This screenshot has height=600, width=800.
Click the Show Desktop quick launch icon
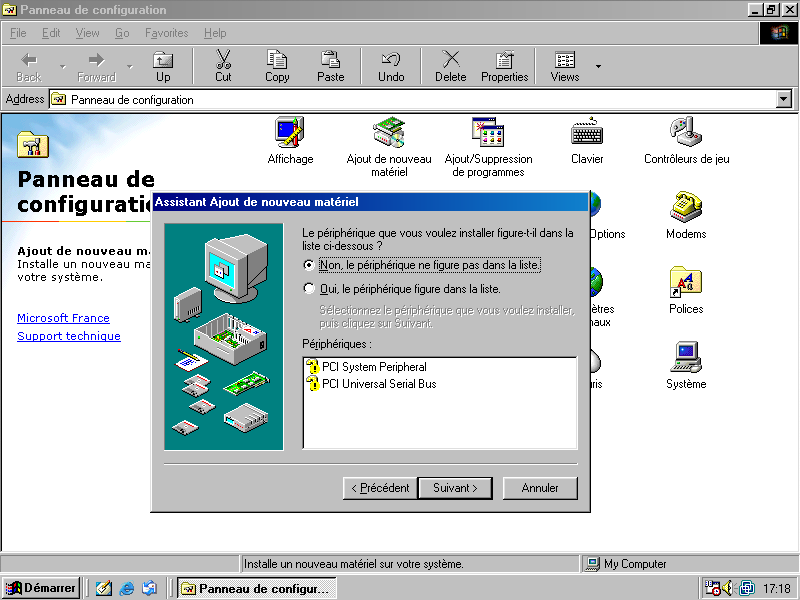(104, 588)
